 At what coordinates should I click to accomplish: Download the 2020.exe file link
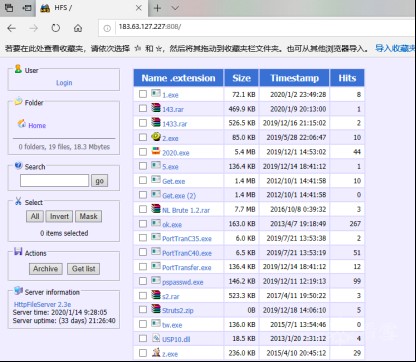pos(176,153)
